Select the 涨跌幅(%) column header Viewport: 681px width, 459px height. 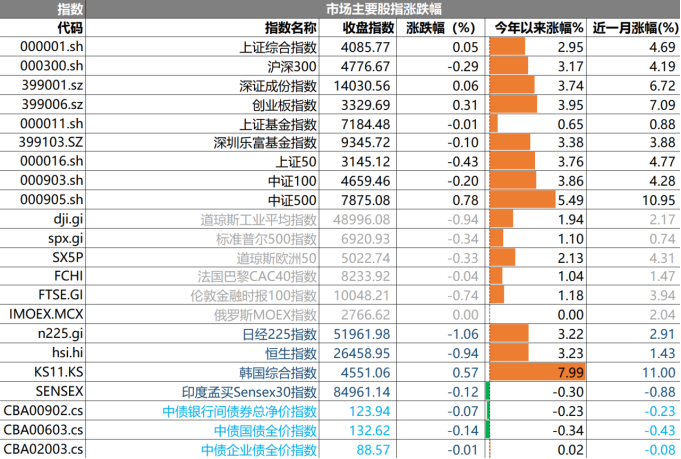tap(441, 28)
